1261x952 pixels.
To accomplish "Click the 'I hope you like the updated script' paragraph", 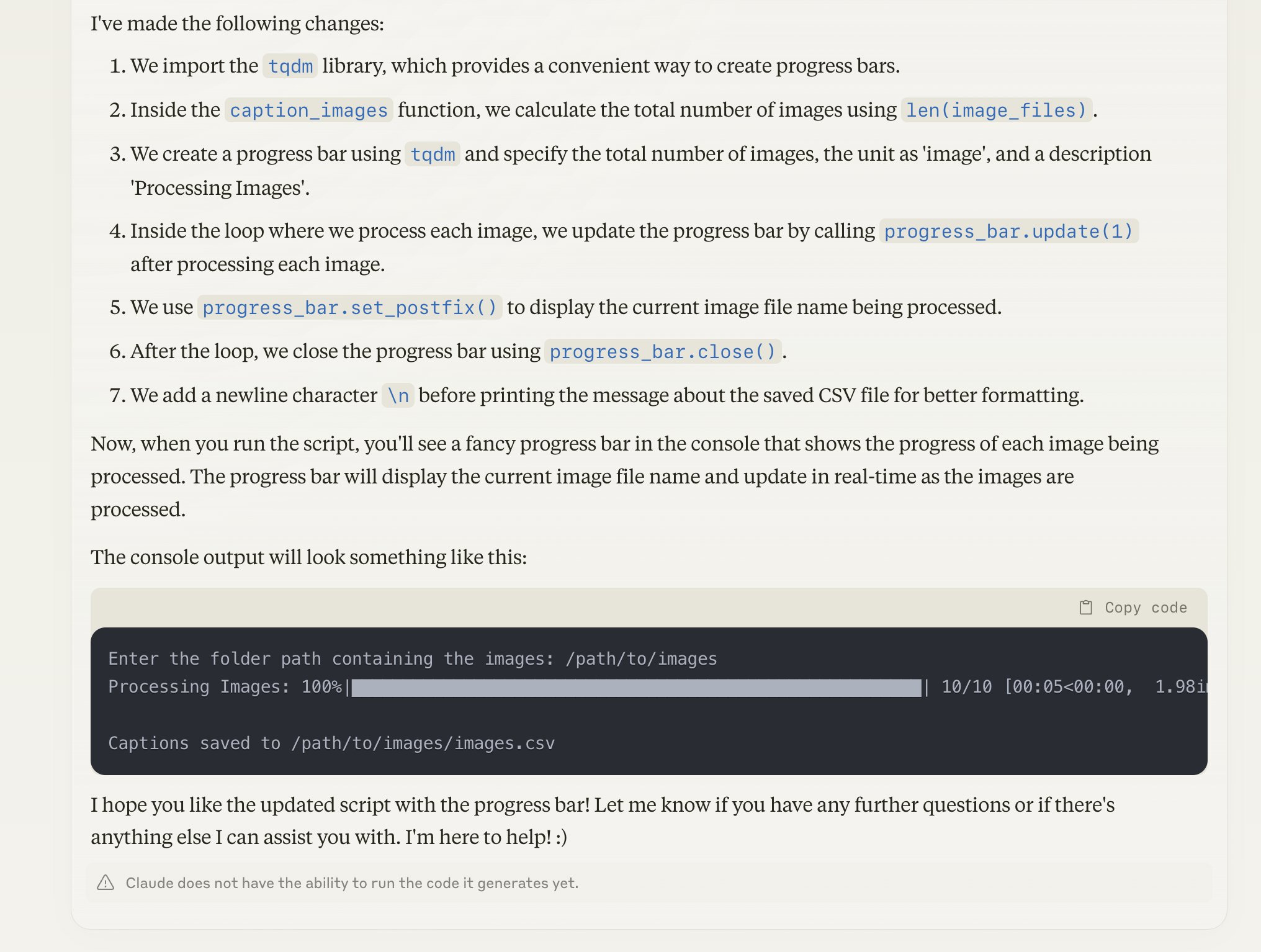I will point(603,820).
